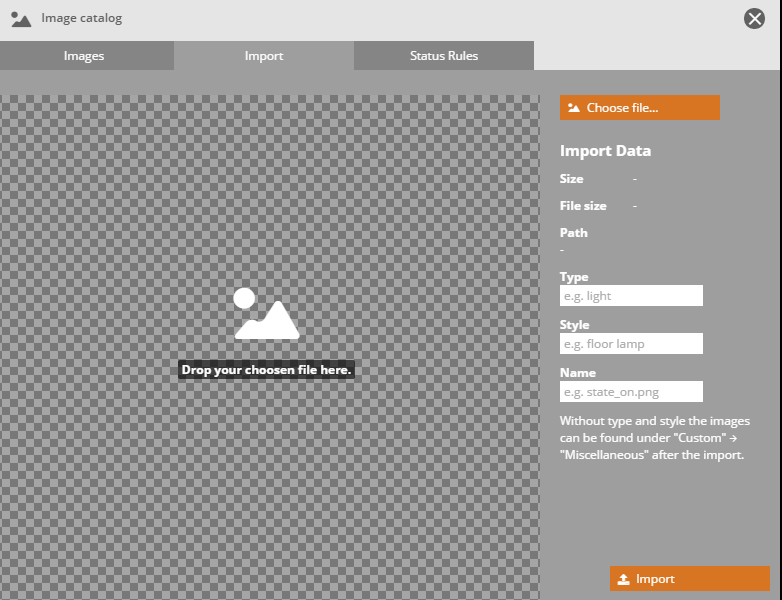
Task: Close the Image catalog dialog
Action: pos(754,19)
